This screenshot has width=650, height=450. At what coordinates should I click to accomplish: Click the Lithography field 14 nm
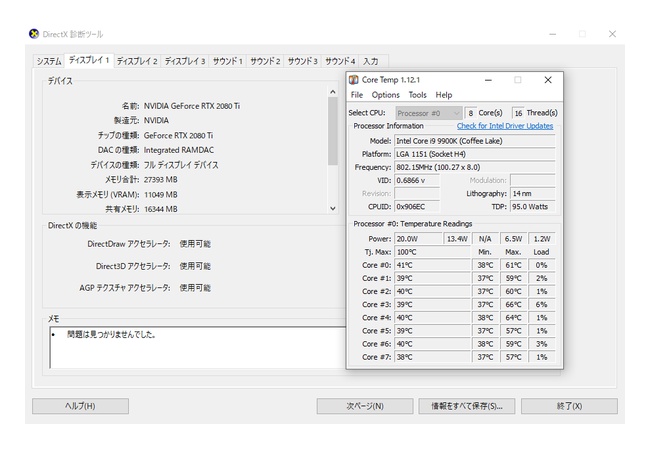click(x=533, y=194)
